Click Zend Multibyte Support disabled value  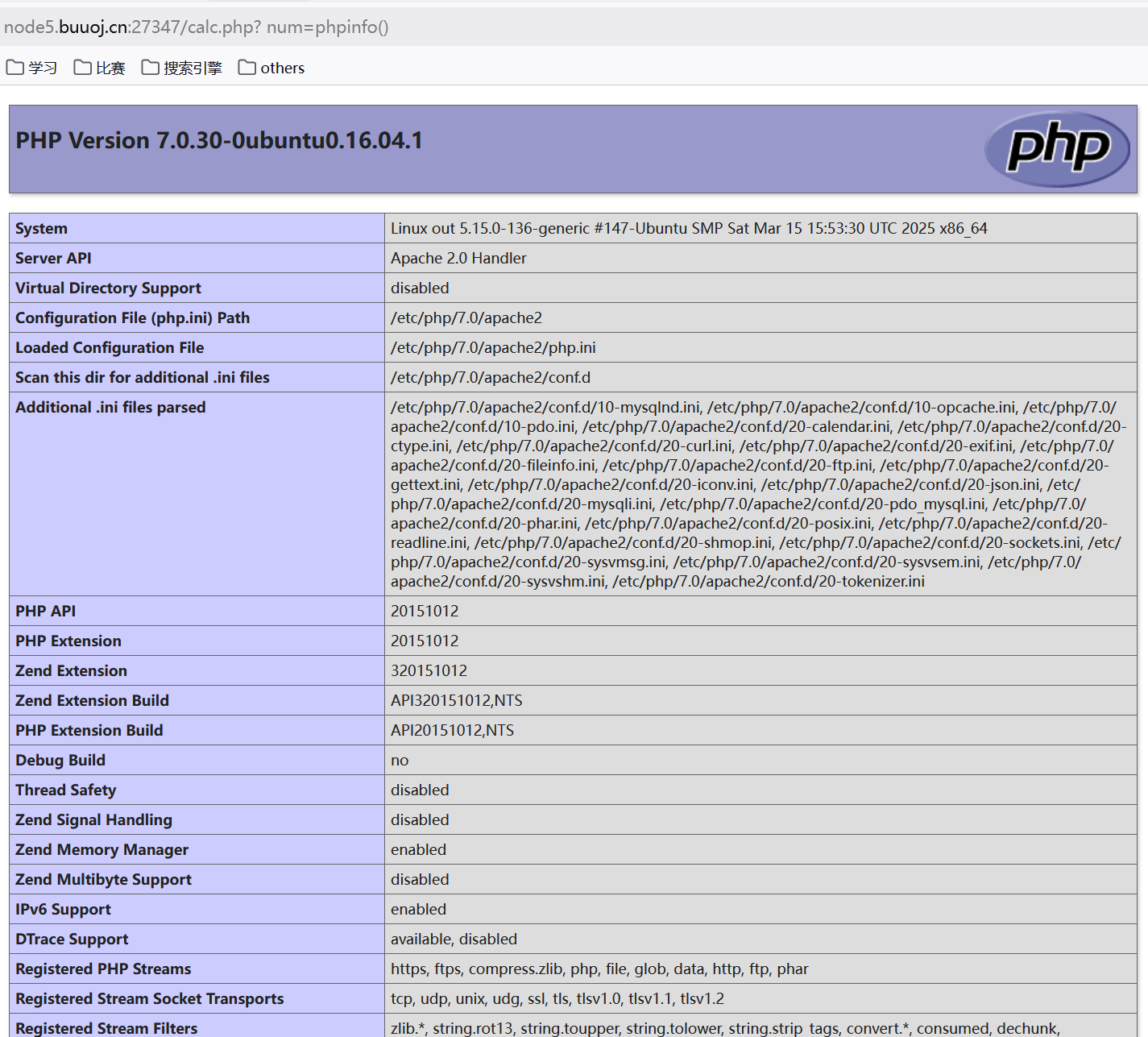point(420,879)
